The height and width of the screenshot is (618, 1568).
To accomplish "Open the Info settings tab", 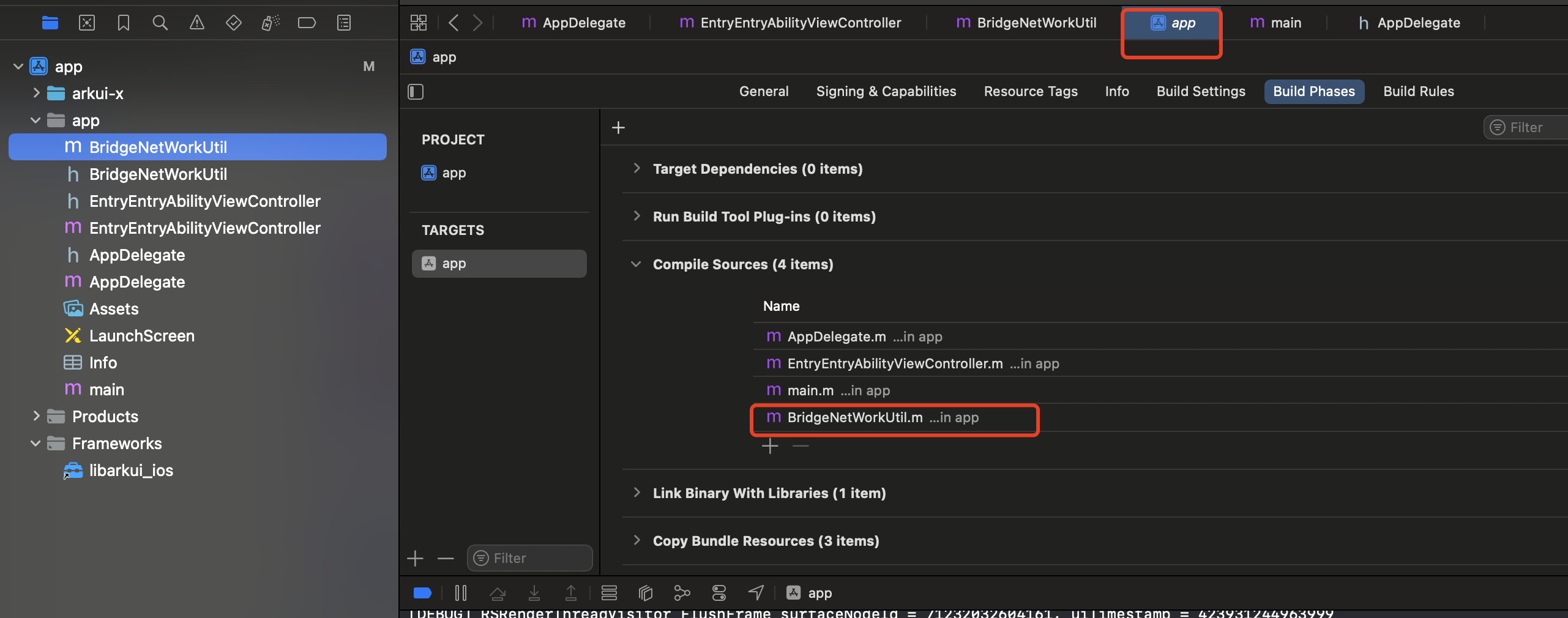I will [x=1117, y=92].
